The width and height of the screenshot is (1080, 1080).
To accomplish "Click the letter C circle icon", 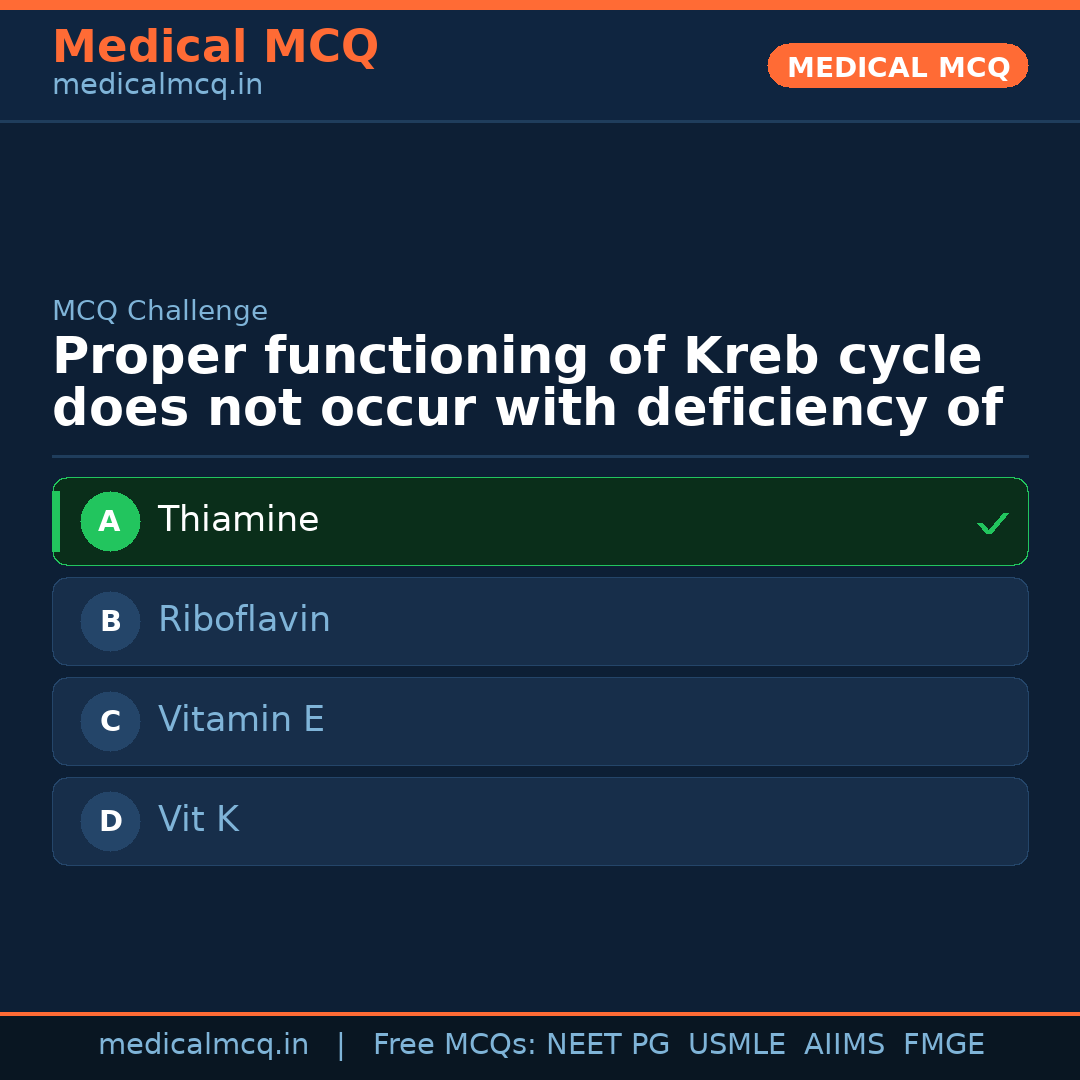I will coord(110,721).
